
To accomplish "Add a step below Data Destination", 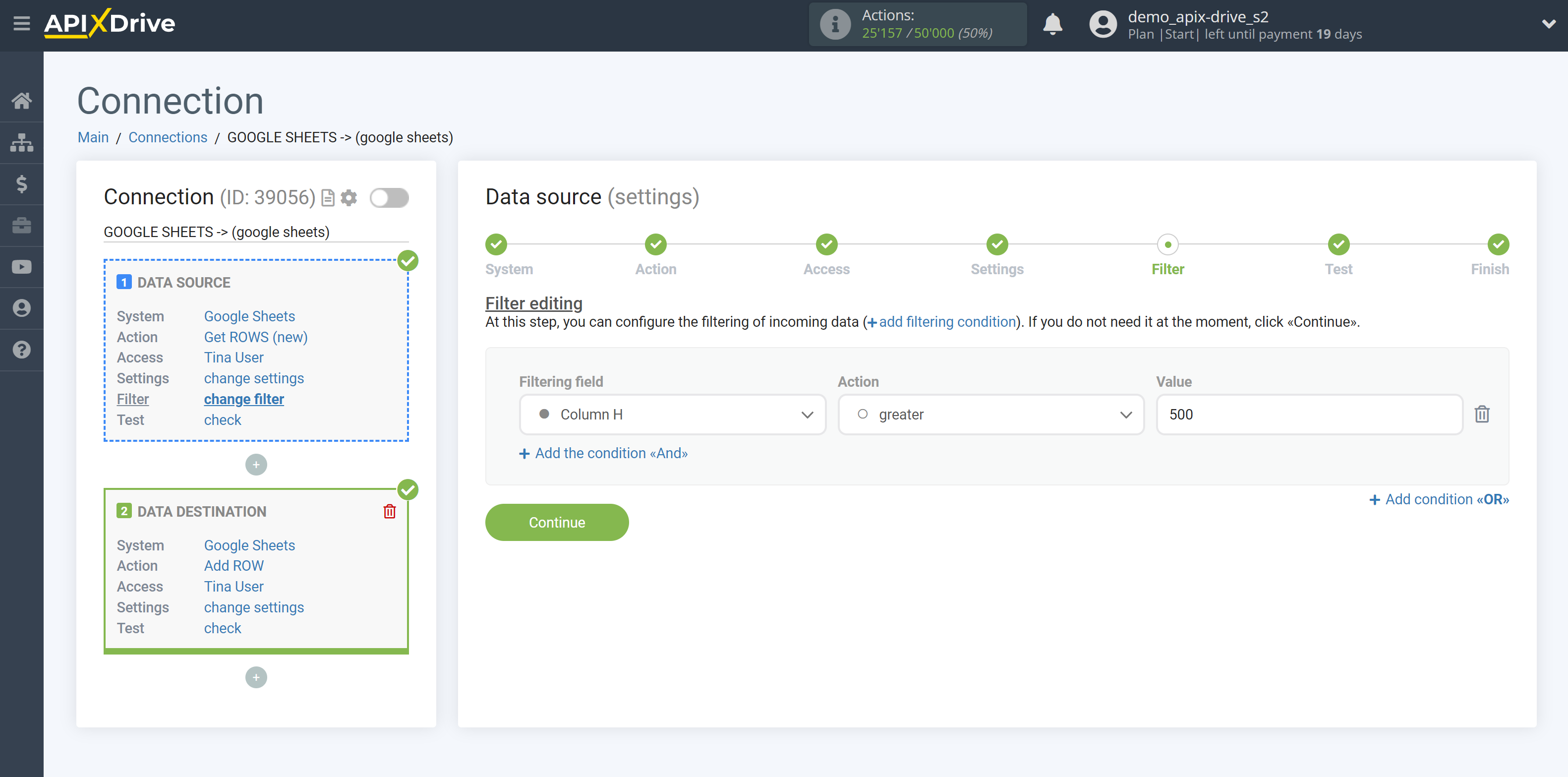I will click(256, 677).
